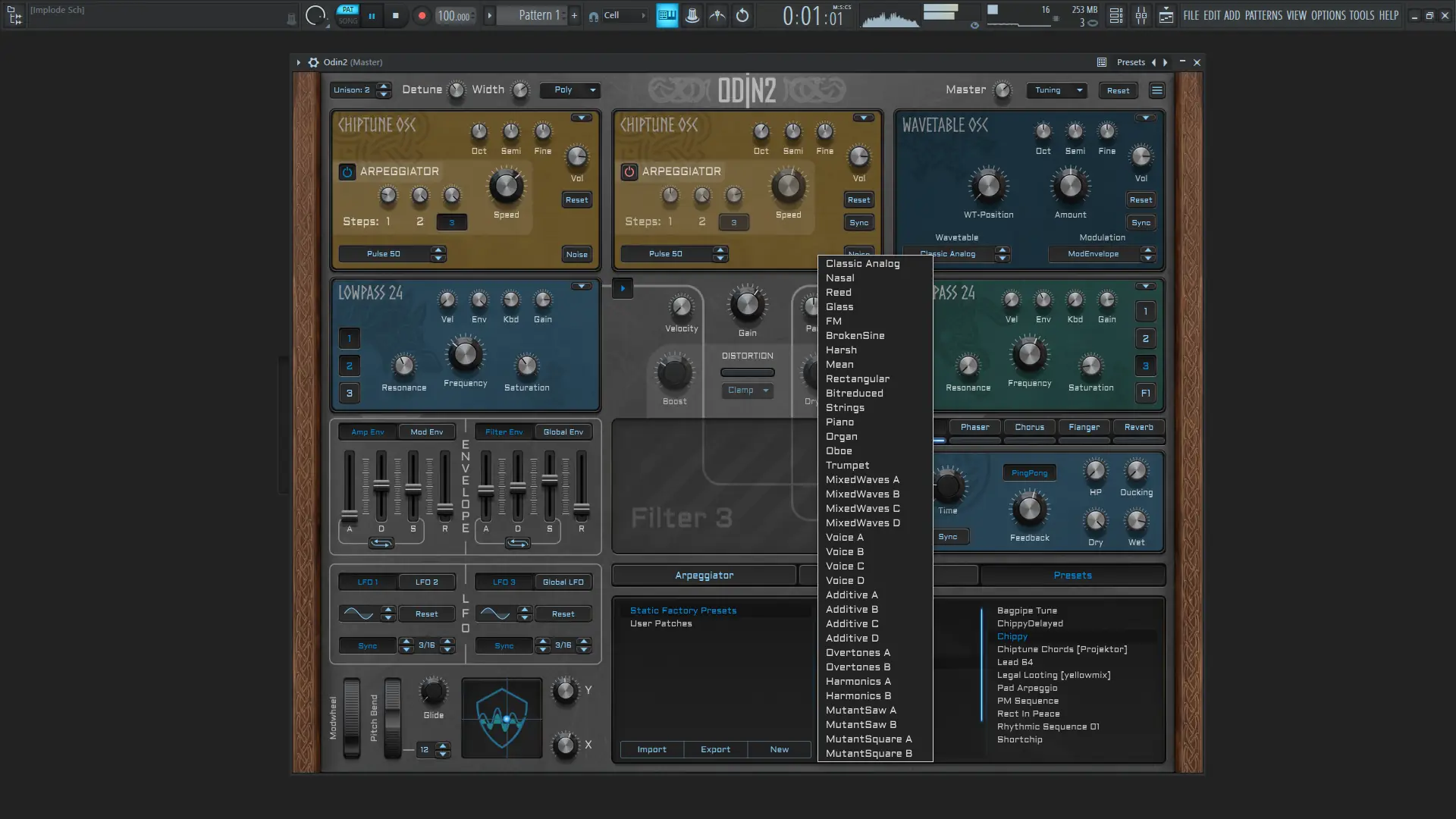Open the Odin2 hamburger menu icon

click(1156, 90)
